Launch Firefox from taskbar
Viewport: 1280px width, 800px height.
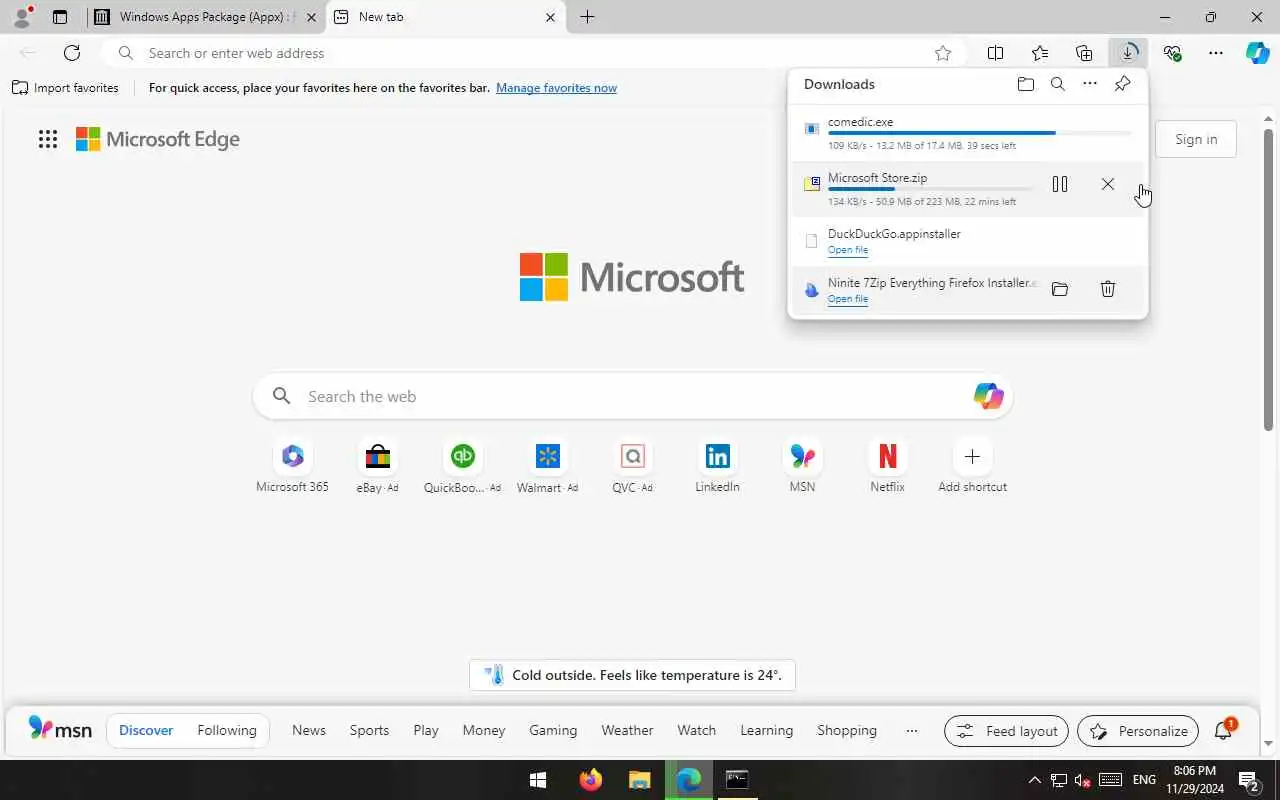tap(590, 780)
